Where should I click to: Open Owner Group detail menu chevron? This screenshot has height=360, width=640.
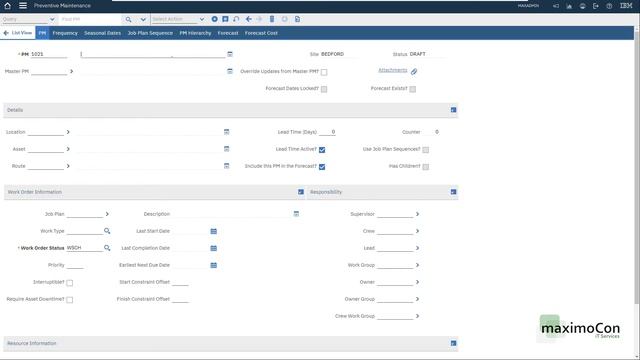coord(417,299)
